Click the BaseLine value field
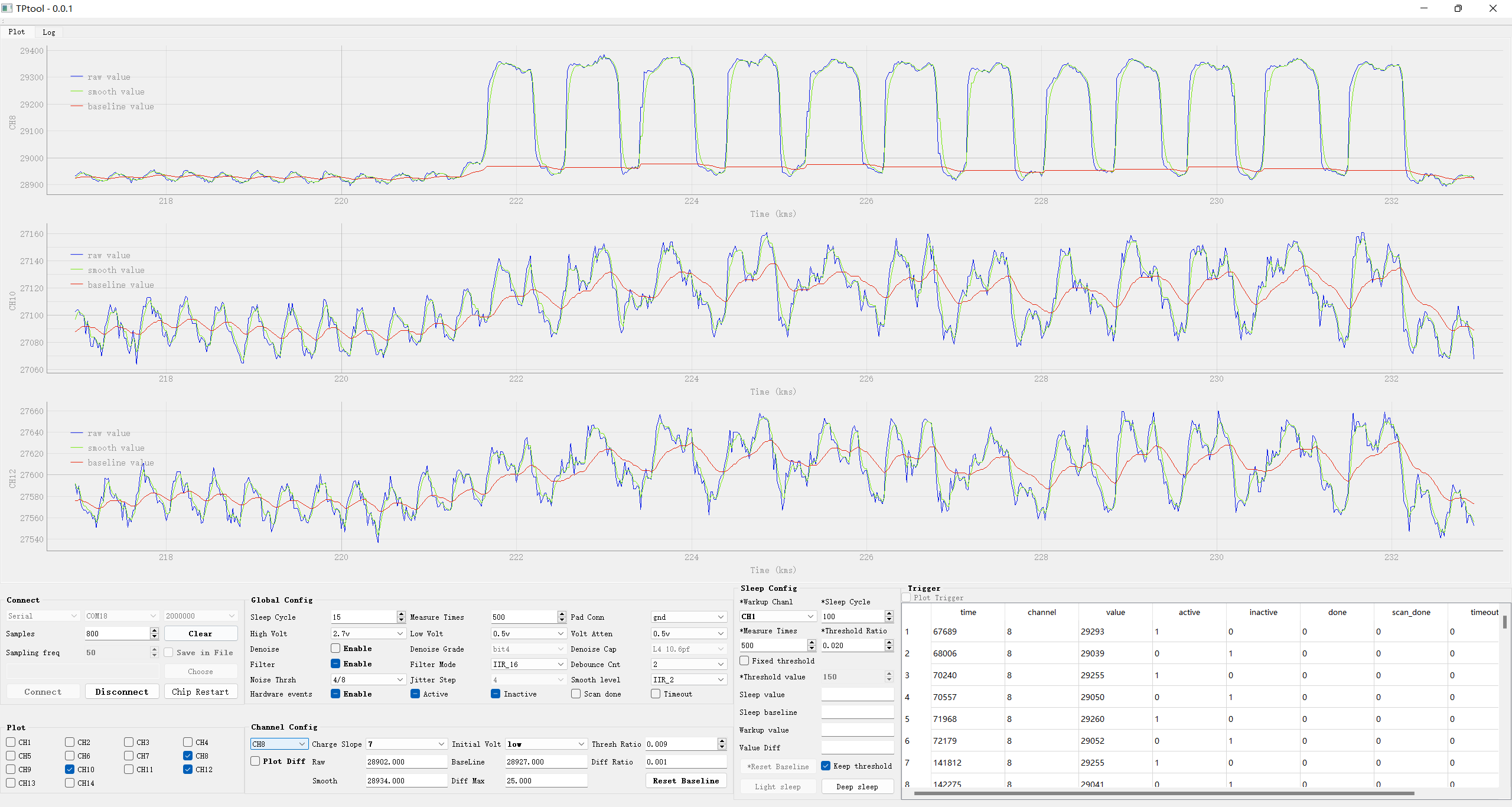Image resolution: width=1512 pixels, height=807 pixels. click(546, 762)
